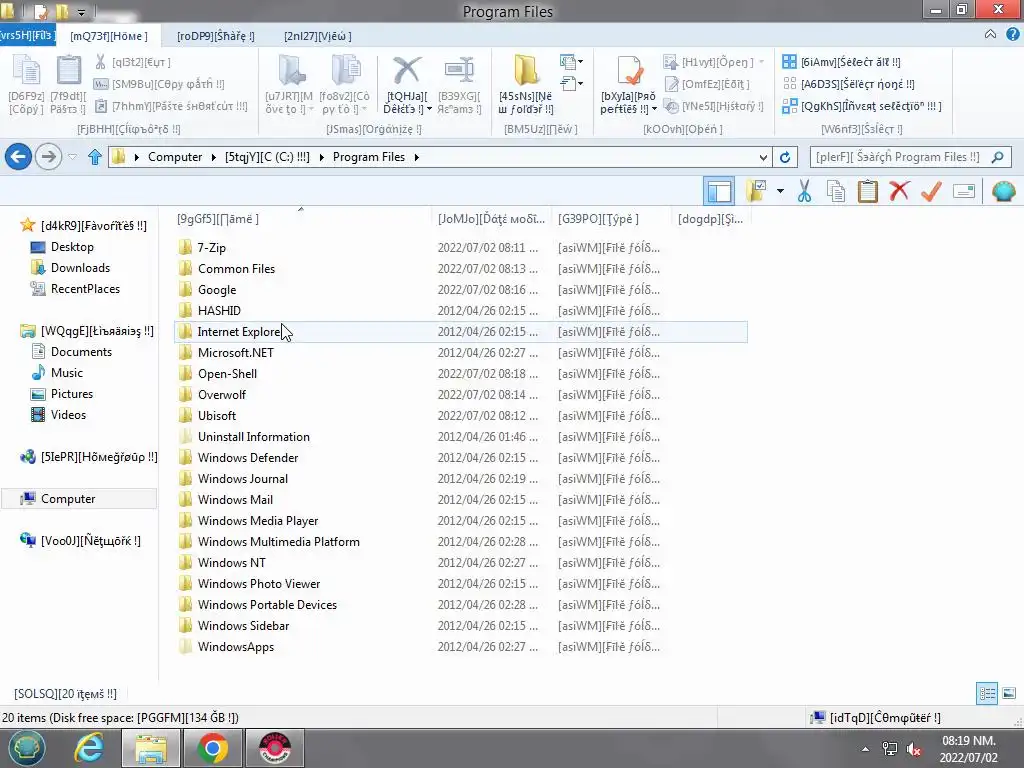1024x768 pixels.
Task: Collapse the ribbon with the chevron icon
Action: point(991,35)
